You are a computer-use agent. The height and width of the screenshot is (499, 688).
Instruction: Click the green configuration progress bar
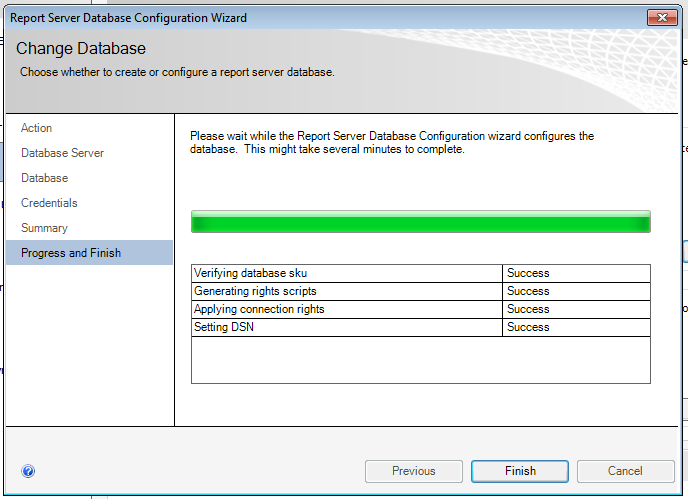click(x=421, y=222)
